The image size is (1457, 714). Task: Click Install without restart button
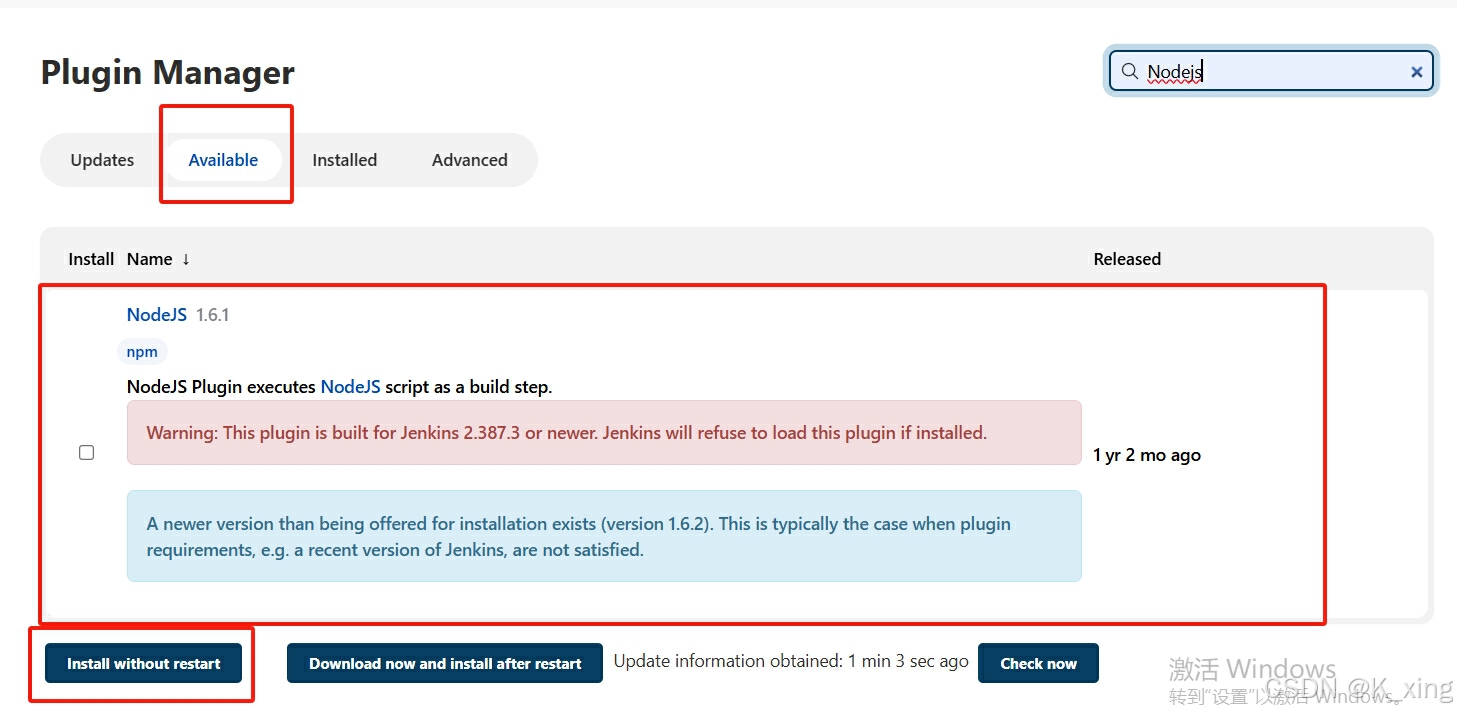click(x=144, y=663)
